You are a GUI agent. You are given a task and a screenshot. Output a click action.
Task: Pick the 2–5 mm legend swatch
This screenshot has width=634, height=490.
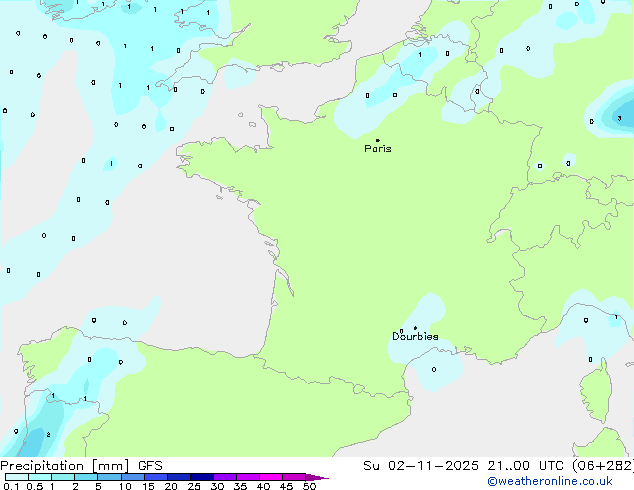click(86, 477)
